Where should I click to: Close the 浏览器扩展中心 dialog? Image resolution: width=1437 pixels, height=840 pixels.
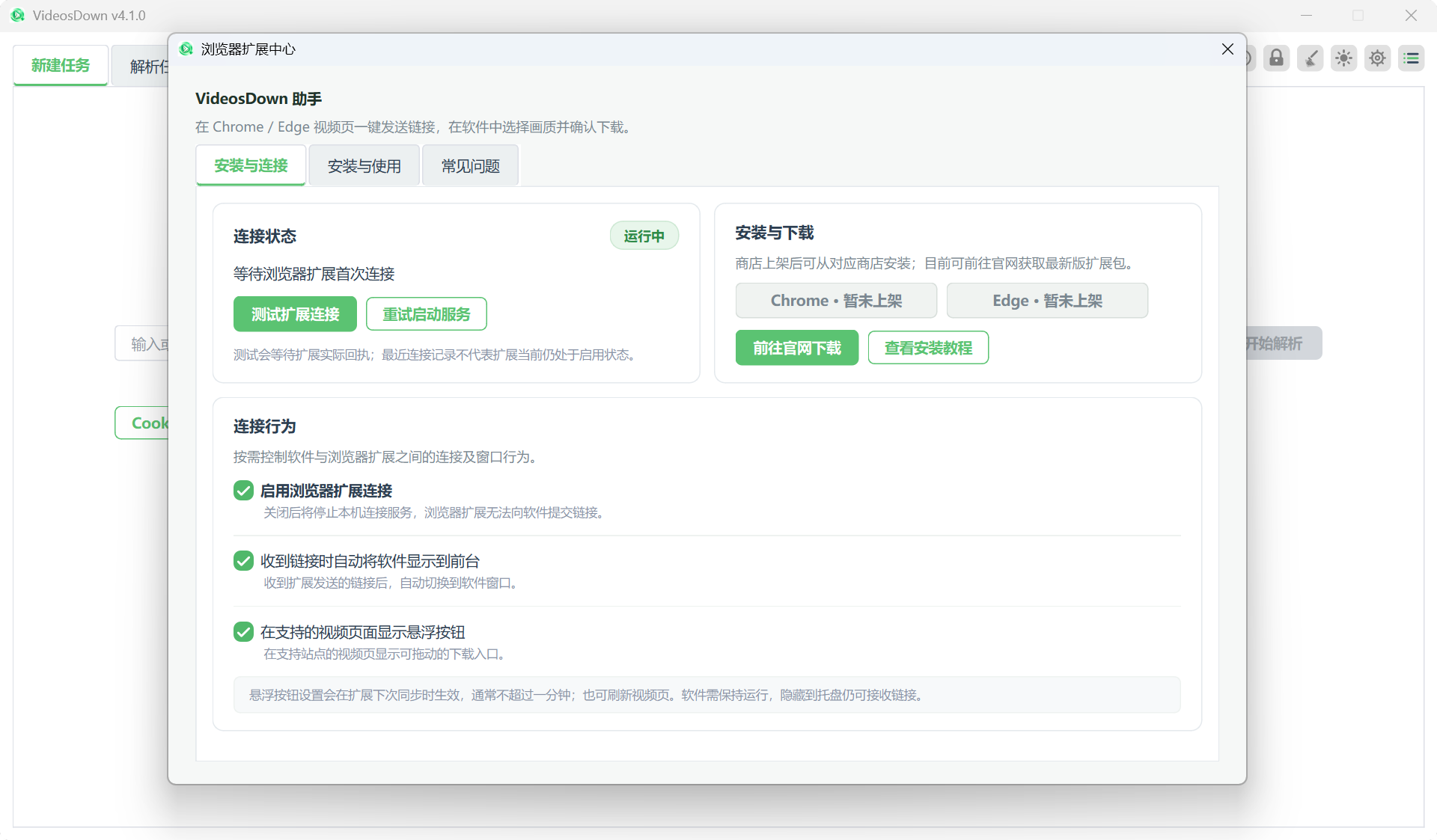coord(1227,49)
